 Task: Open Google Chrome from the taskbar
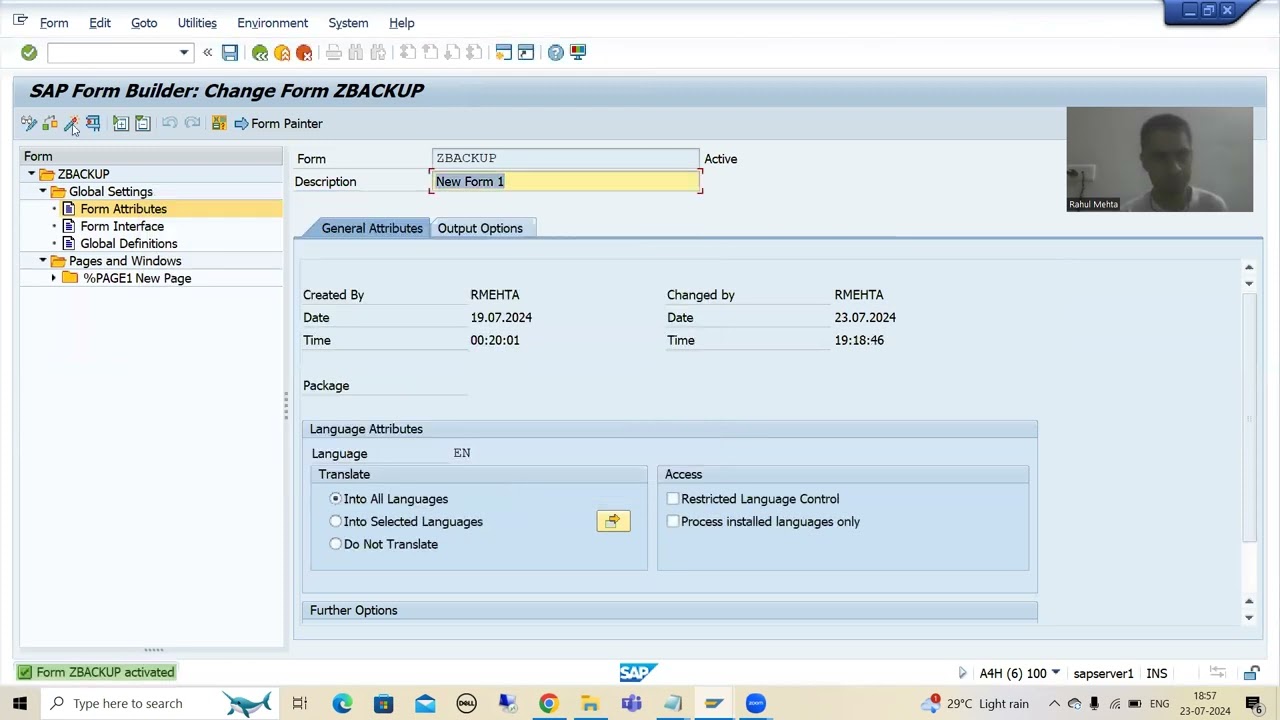click(x=548, y=703)
